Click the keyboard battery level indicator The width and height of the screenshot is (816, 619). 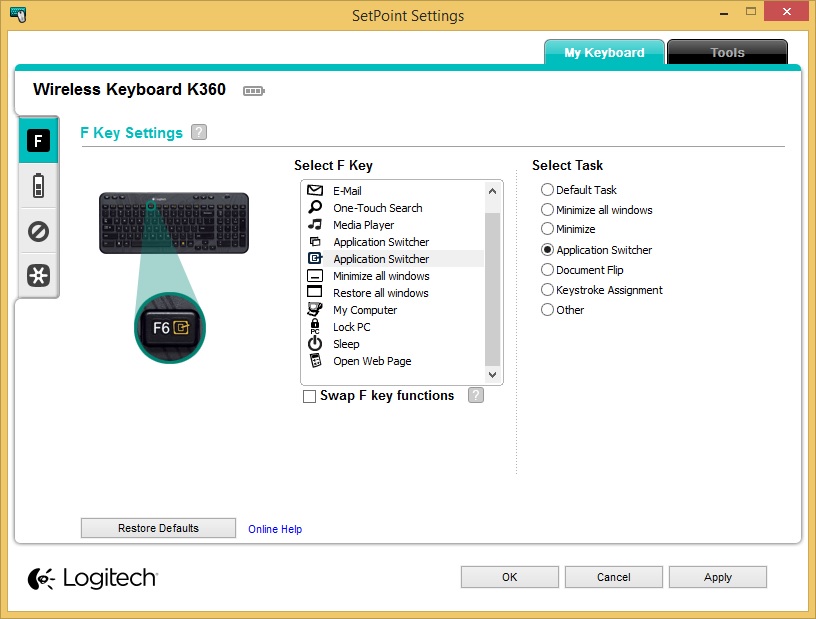[254, 91]
